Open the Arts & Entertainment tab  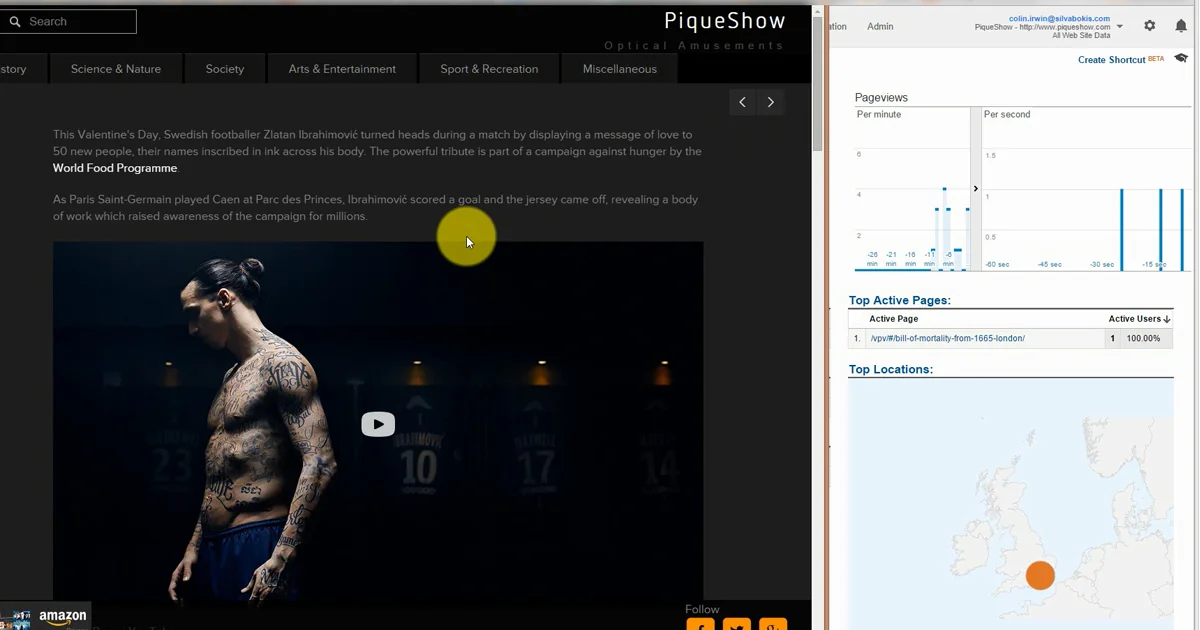[342, 69]
